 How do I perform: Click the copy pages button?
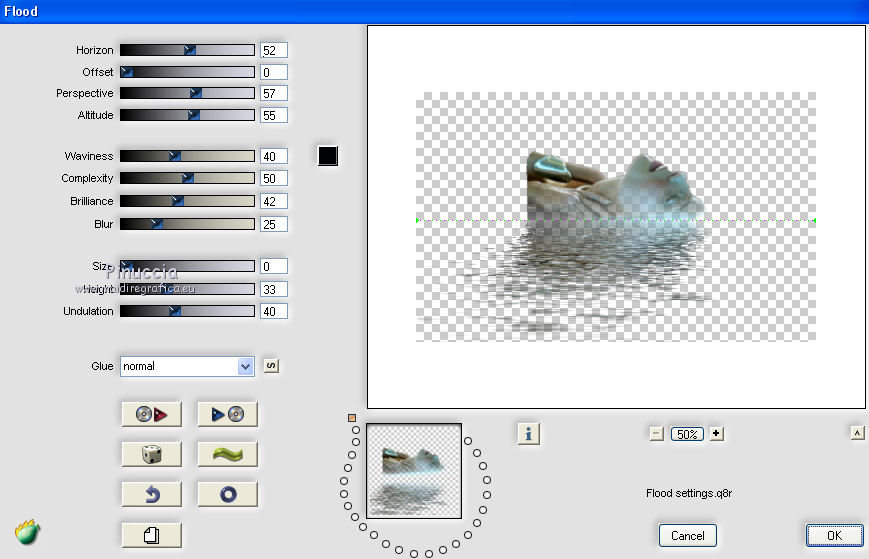[x=151, y=535]
